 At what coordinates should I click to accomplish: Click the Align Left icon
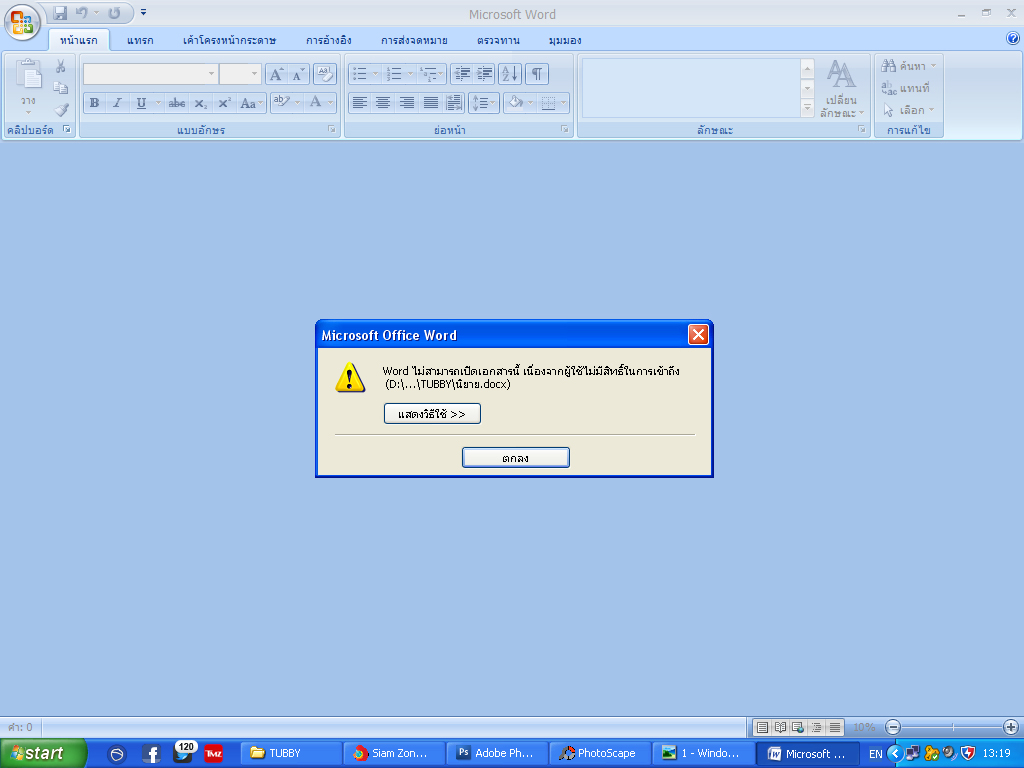360,103
